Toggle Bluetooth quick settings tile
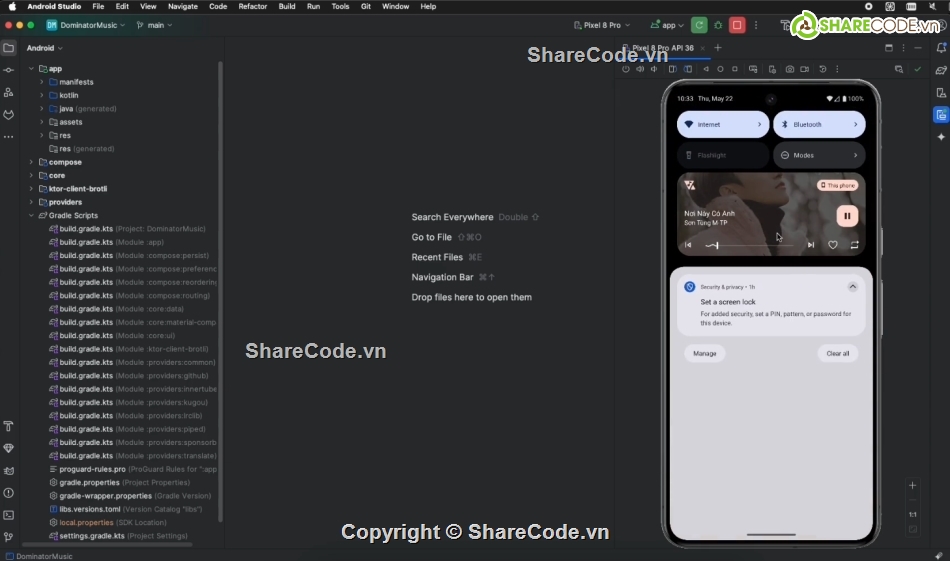Viewport: 950px width, 561px height. [819, 124]
